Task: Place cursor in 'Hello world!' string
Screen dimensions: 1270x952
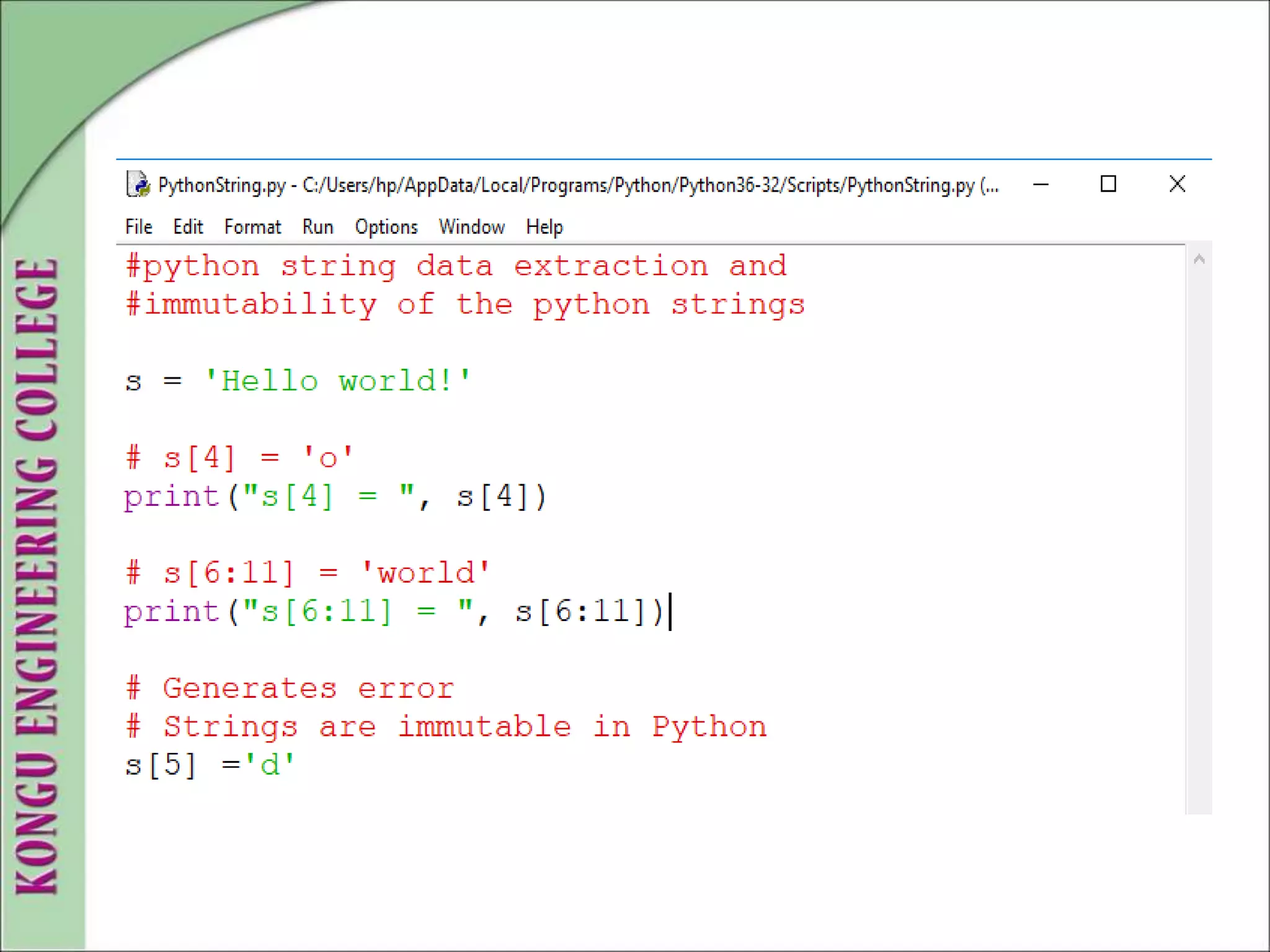Action: click(338, 381)
